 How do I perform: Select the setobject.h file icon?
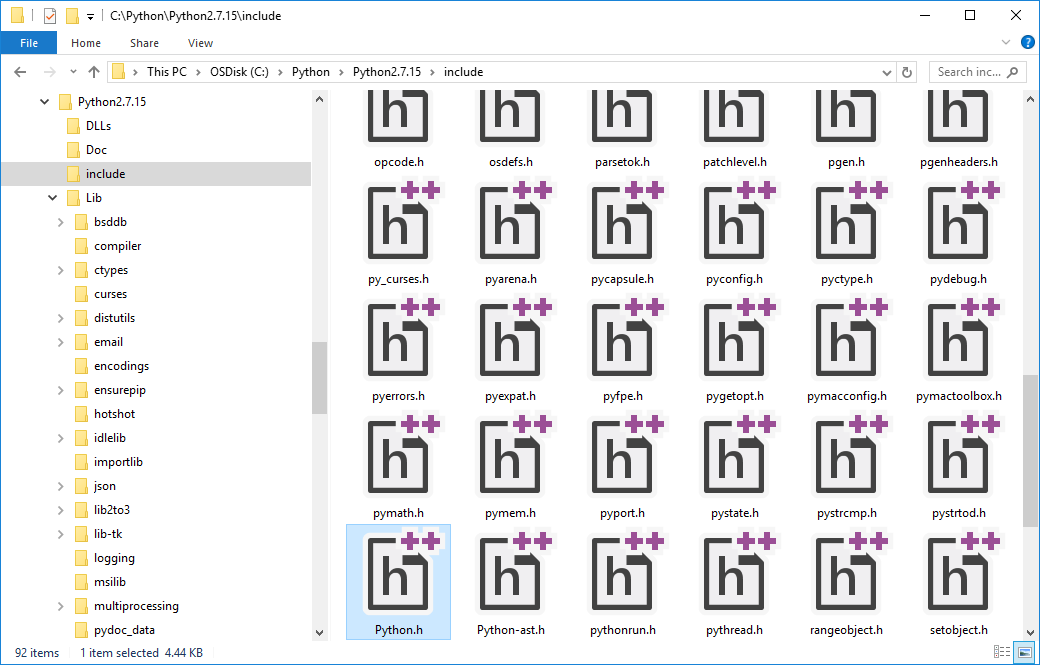958,574
